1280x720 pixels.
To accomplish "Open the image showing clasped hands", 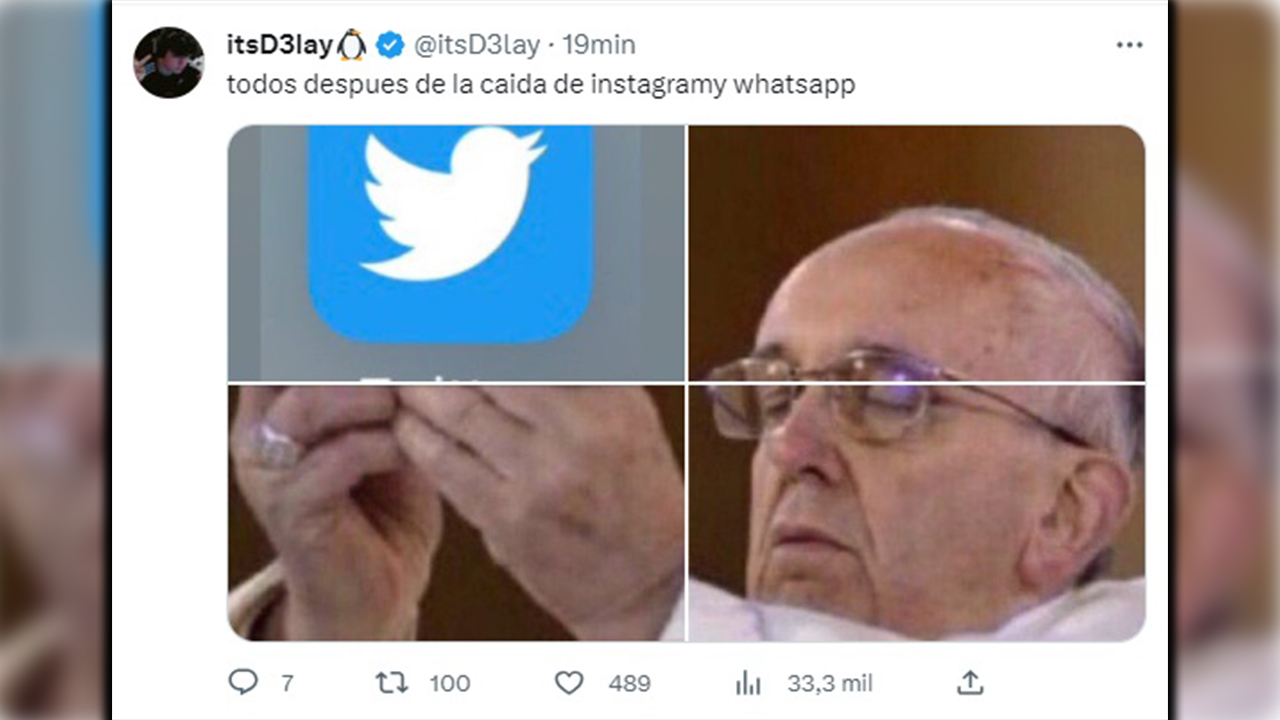I will pos(456,512).
